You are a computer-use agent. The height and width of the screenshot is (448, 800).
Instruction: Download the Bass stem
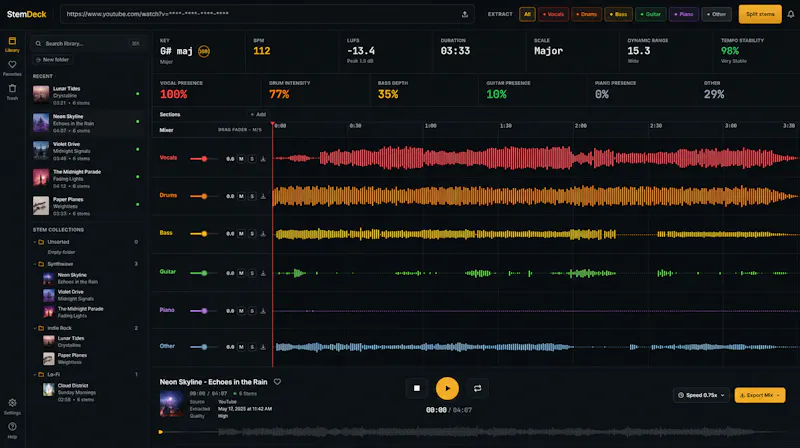coord(263,234)
